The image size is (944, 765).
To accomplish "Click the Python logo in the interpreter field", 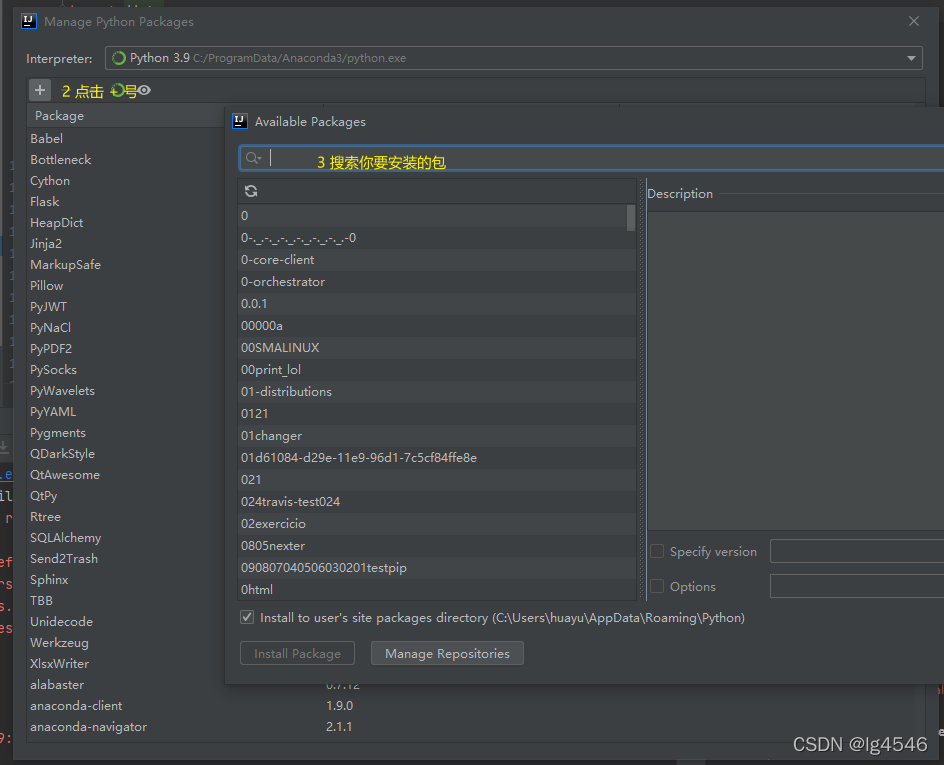I will click(120, 58).
